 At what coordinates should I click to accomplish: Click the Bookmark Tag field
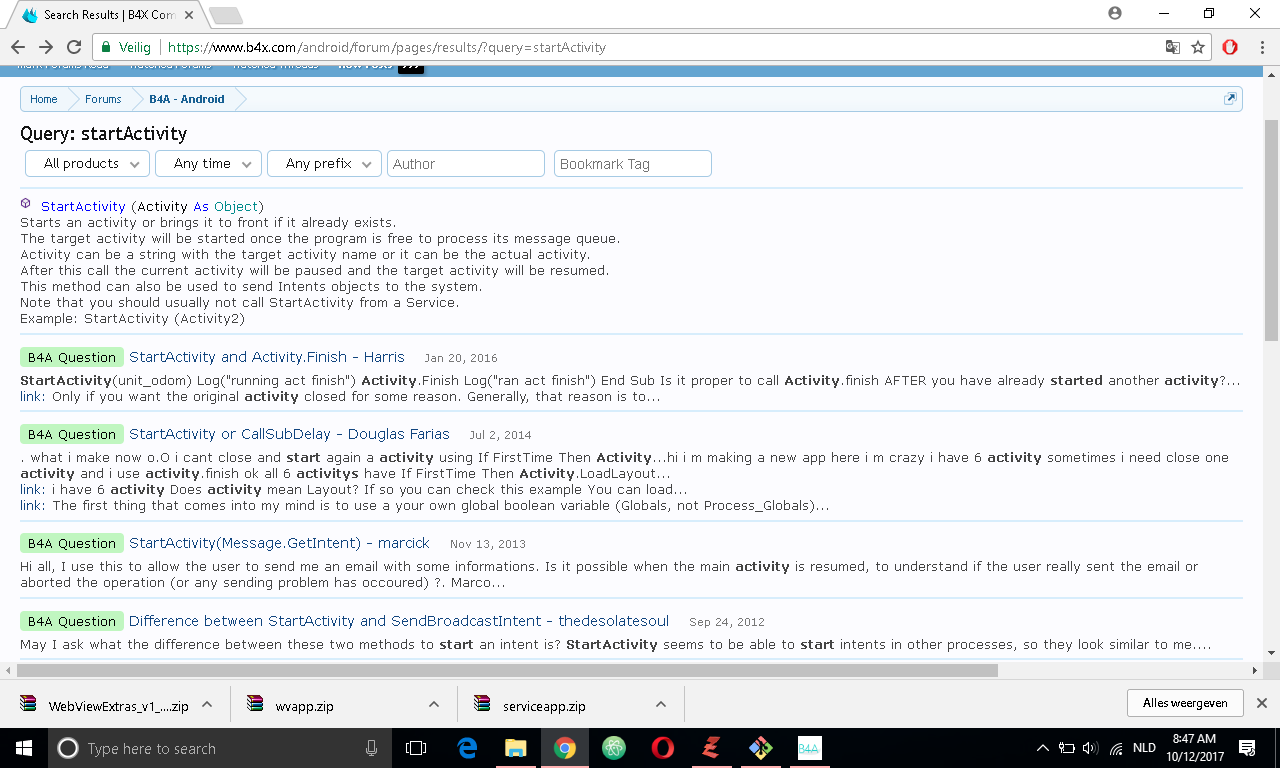click(633, 164)
